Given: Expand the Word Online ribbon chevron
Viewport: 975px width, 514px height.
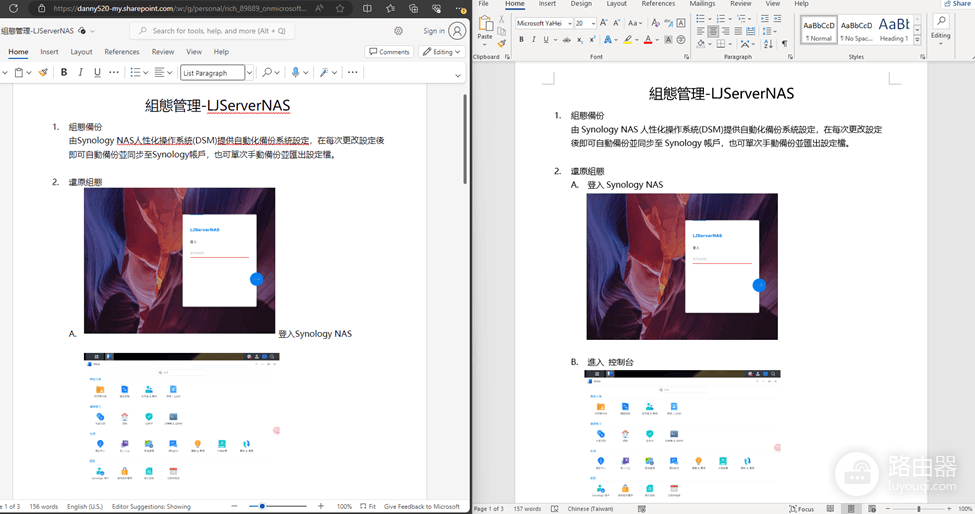Looking at the screenshot, I should point(458,75).
